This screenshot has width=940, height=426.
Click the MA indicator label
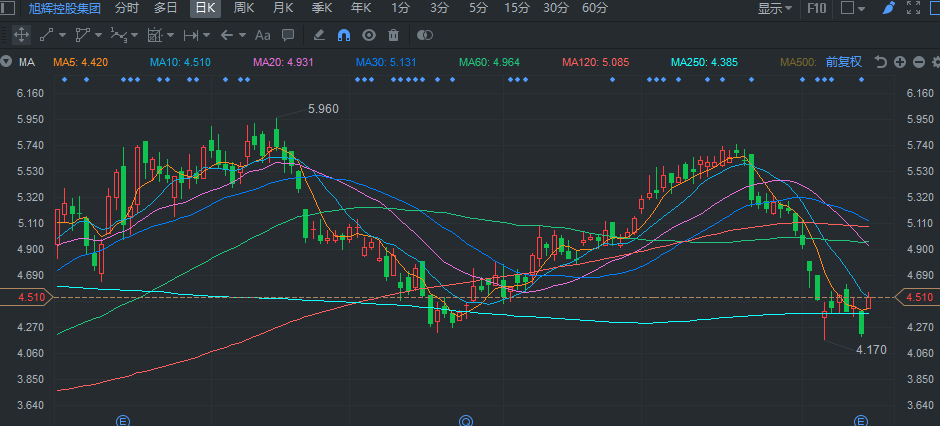[x=26, y=62]
